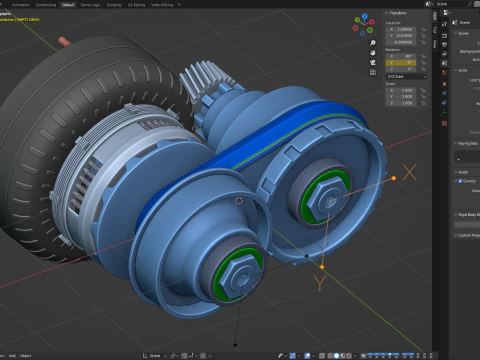480x360 pixels.
Task: Open the Texture properties checker tab icon
Action: coord(444,123)
